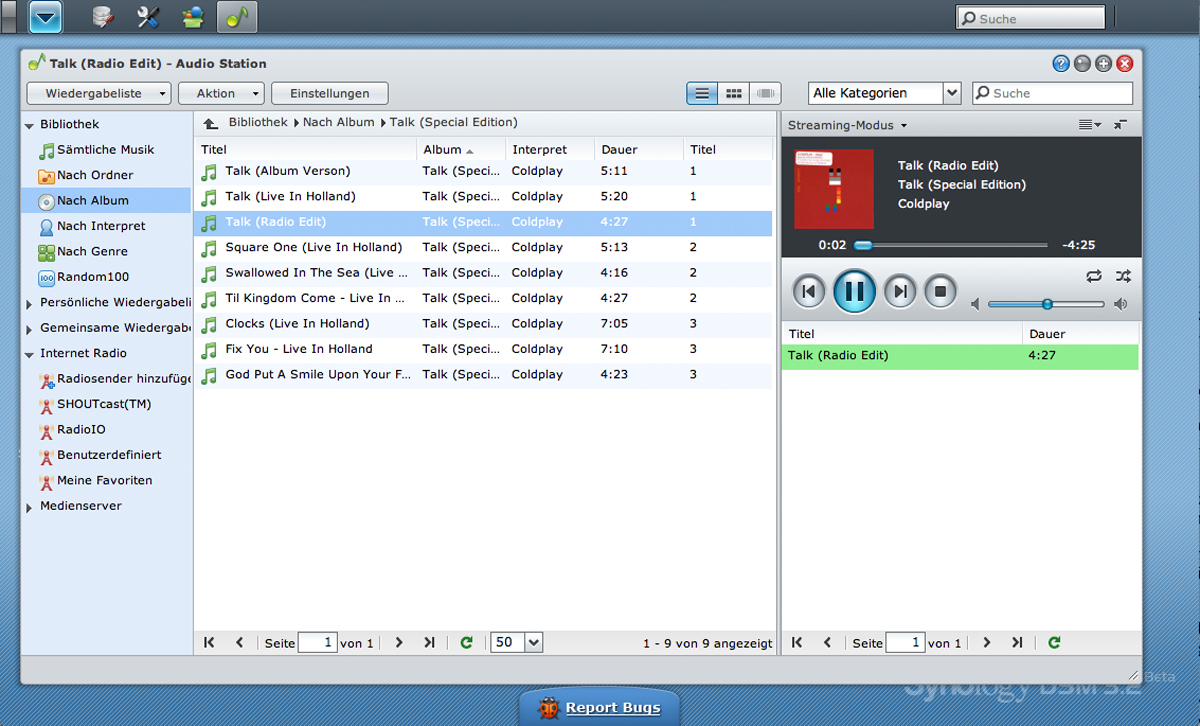Open the Aktion dropdown menu

(x=221, y=93)
